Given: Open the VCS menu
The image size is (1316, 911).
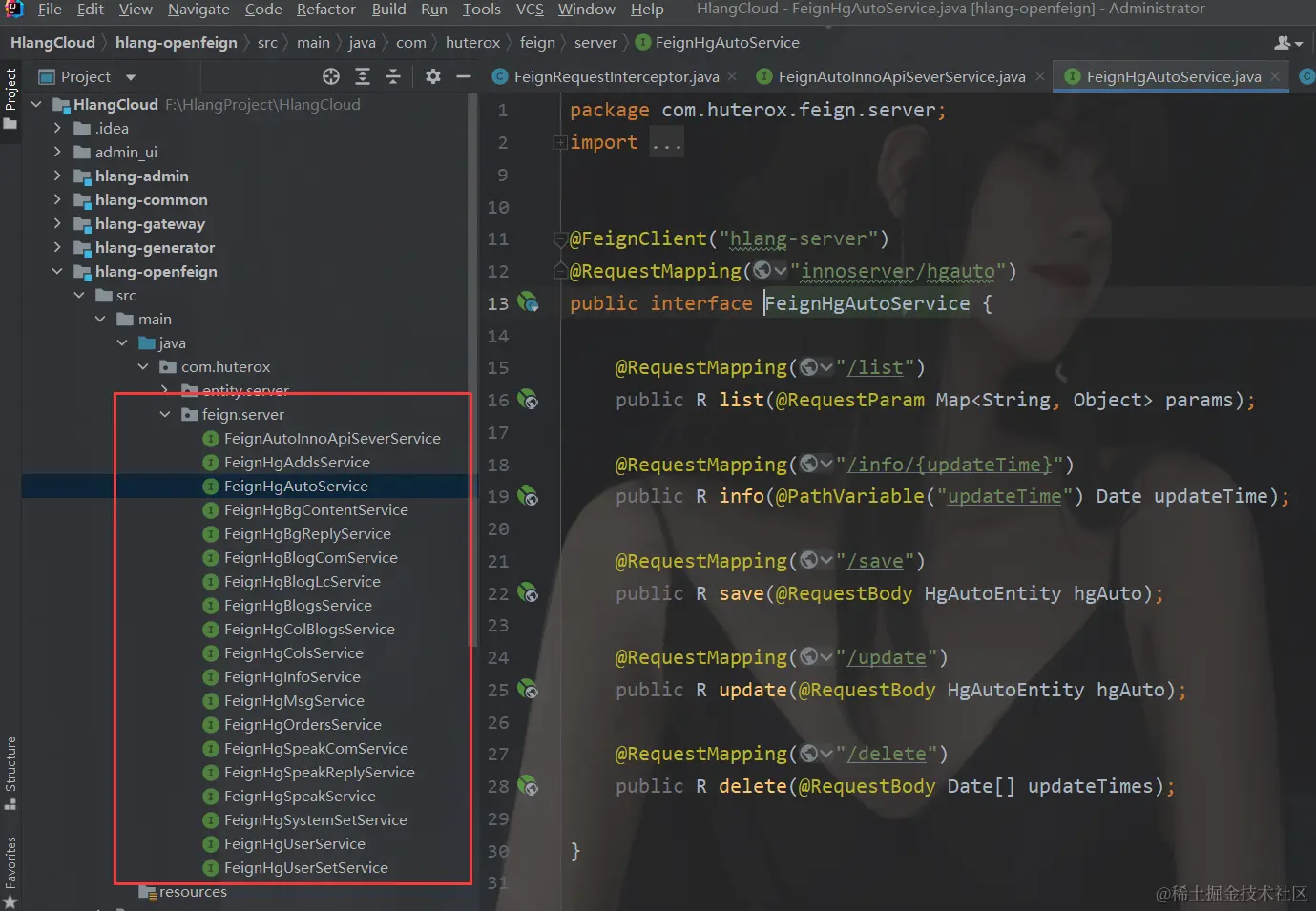Looking at the screenshot, I should tap(530, 10).
